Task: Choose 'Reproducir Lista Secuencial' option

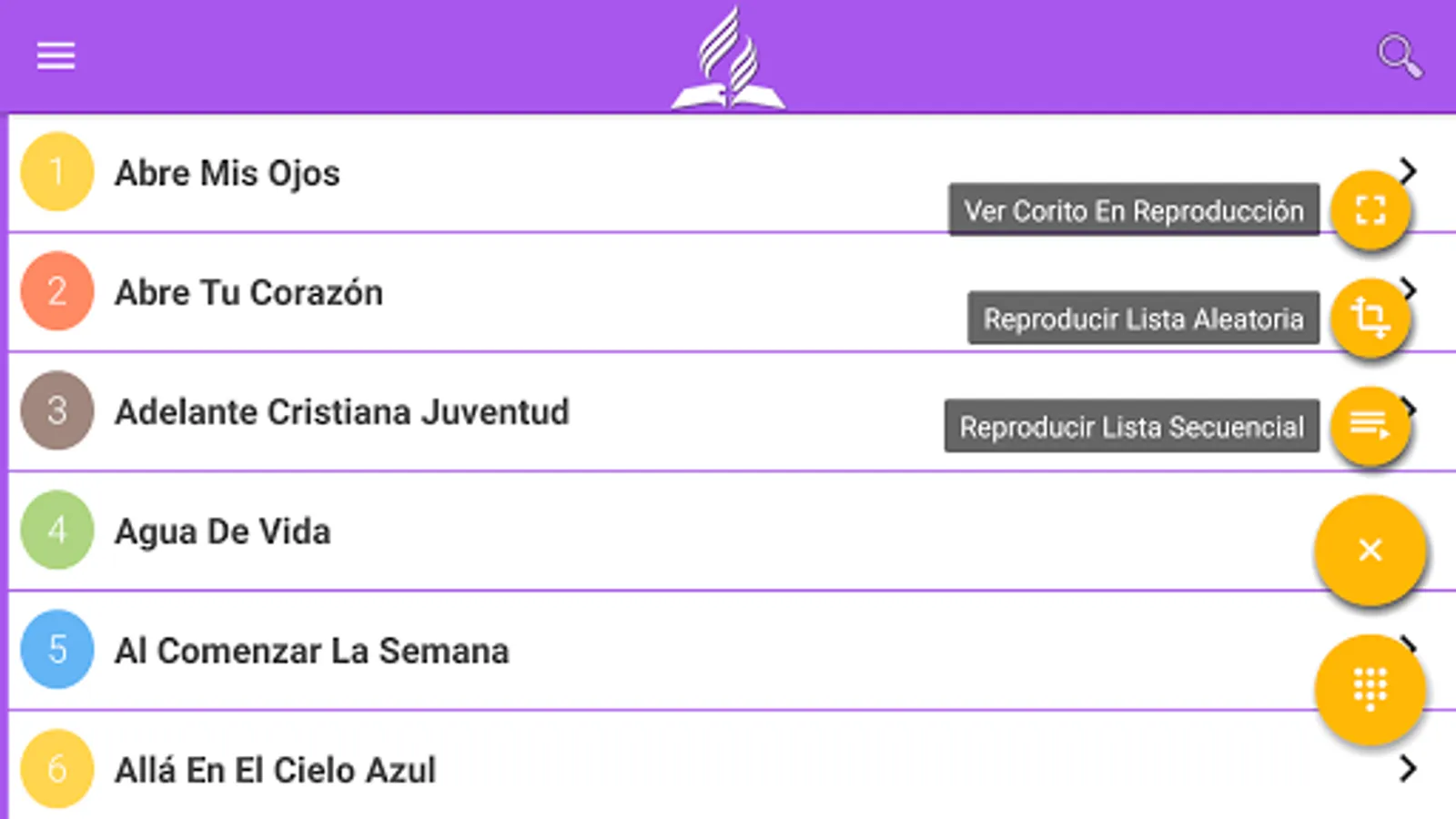Action: click(x=1131, y=427)
